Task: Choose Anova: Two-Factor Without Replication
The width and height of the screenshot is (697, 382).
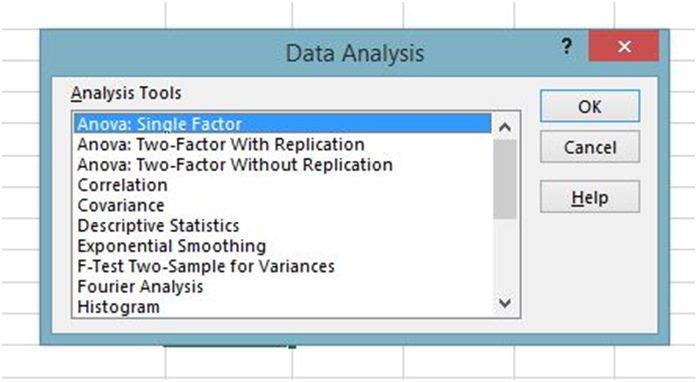Action: coord(283,165)
